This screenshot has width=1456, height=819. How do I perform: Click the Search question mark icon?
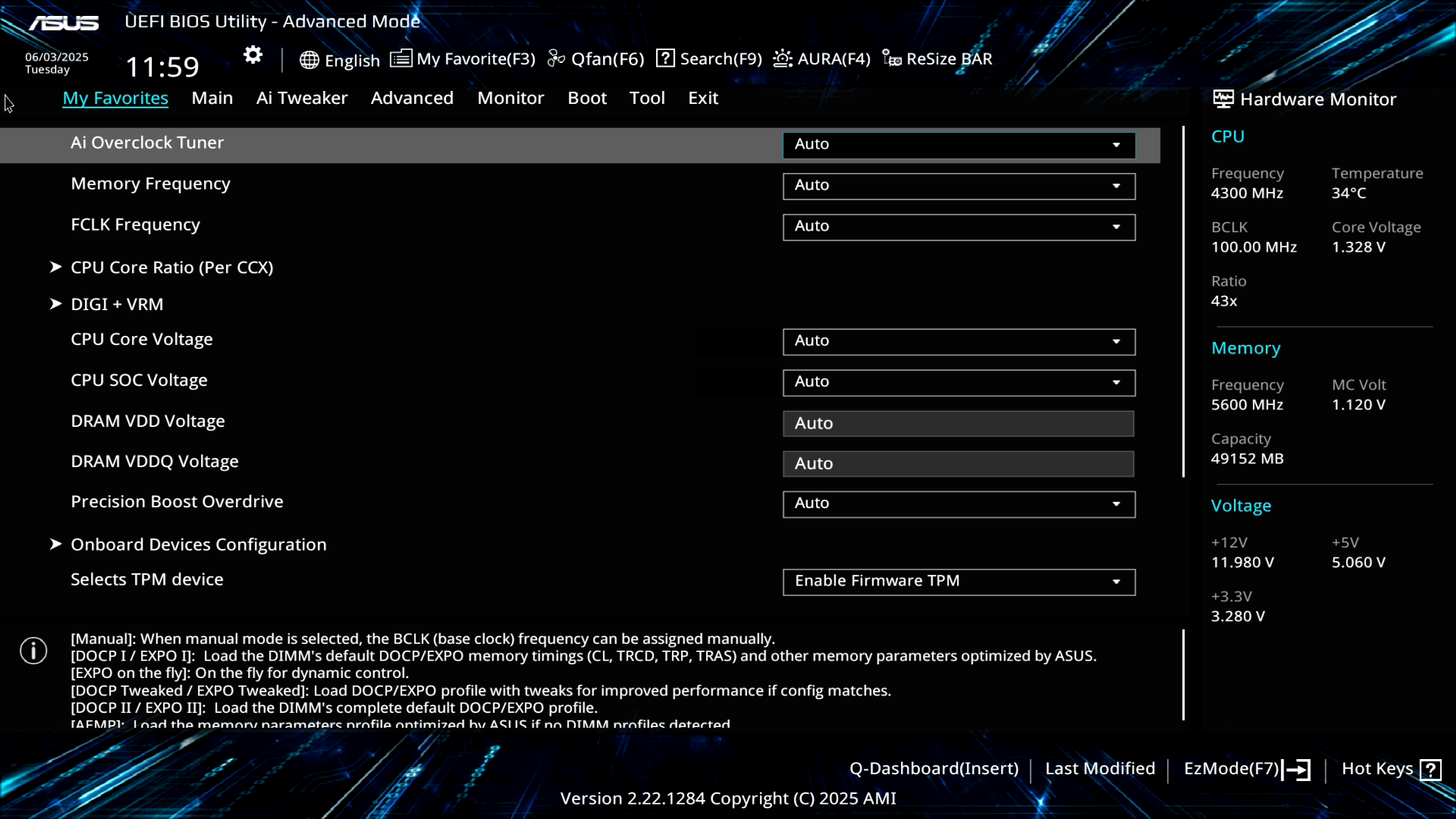click(x=665, y=58)
